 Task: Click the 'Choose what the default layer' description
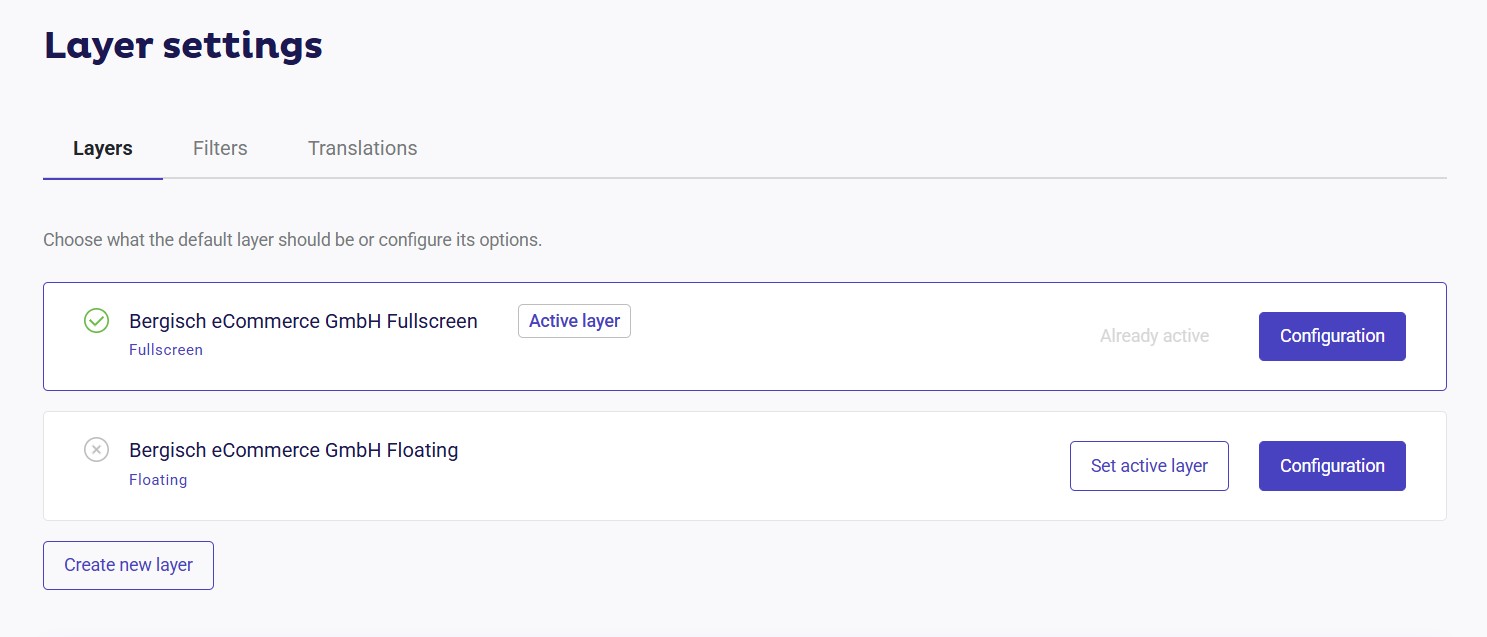[x=292, y=240]
